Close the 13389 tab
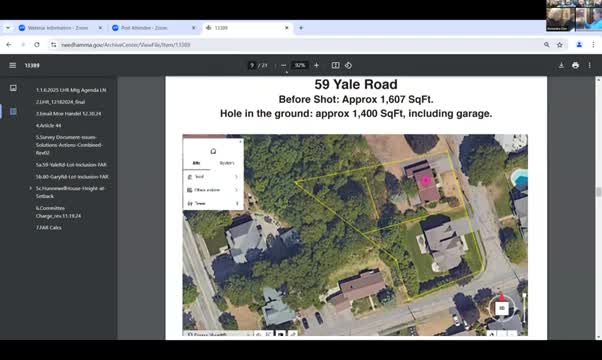The width and height of the screenshot is (602, 360). coord(286,28)
